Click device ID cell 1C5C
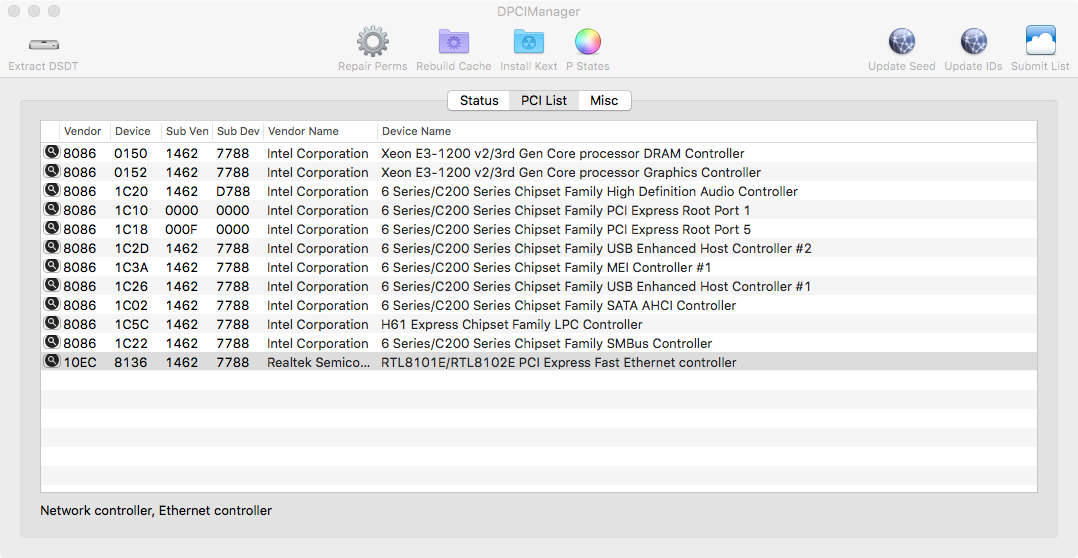 coord(131,324)
